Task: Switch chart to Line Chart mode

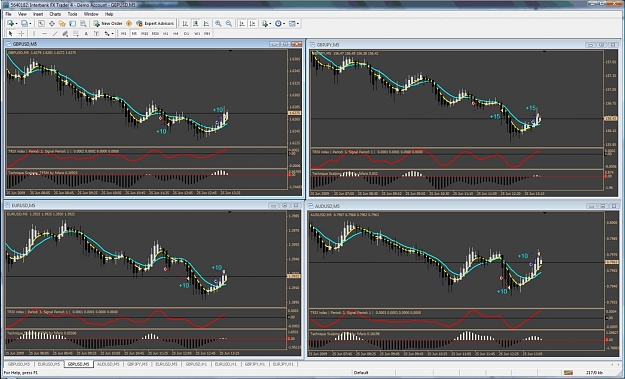Action: (206, 24)
